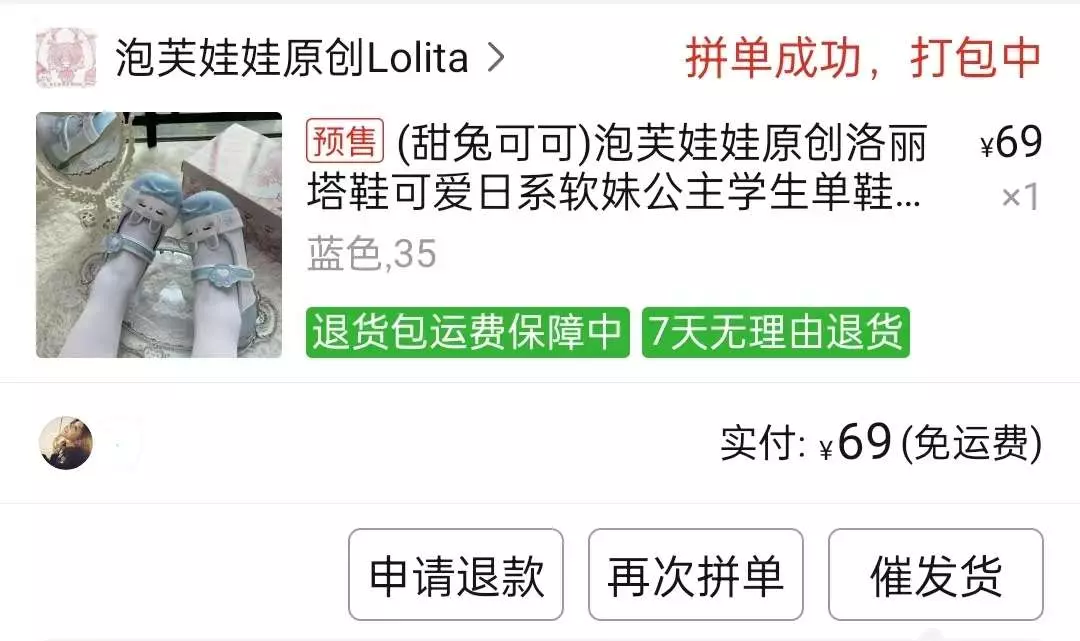Open the round buyer profile avatar
1080x641 pixels.
point(66,443)
